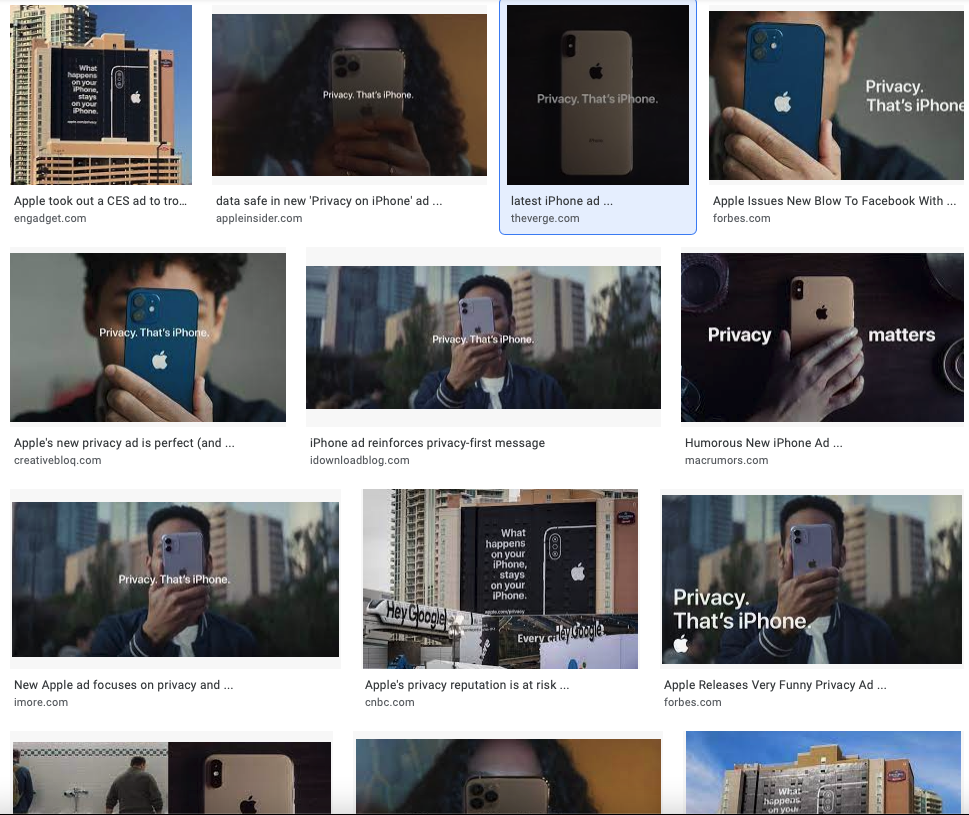
Task: Click the engadget.com source label
Action: 50,218
